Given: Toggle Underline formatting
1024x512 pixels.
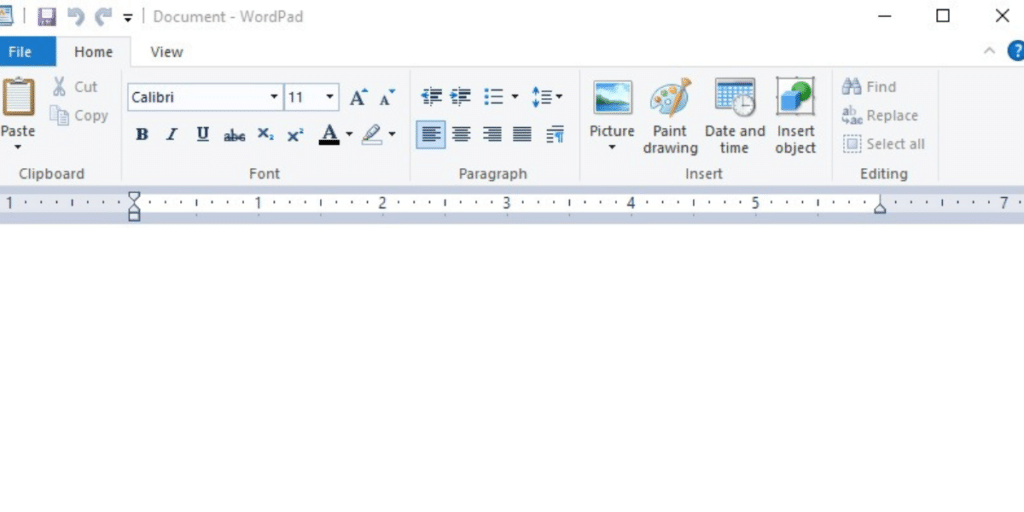Looking at the screenshot, I should tap(203, 135).
